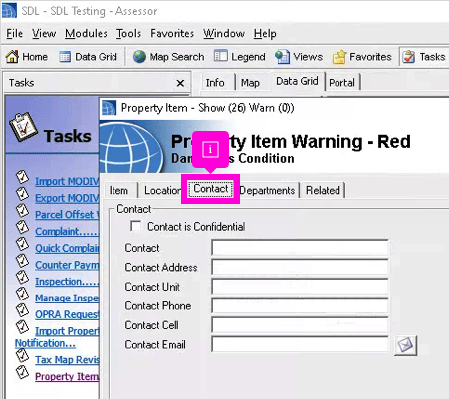Toggle the Tasks toolbar button
450x400 pixels.
424,57
